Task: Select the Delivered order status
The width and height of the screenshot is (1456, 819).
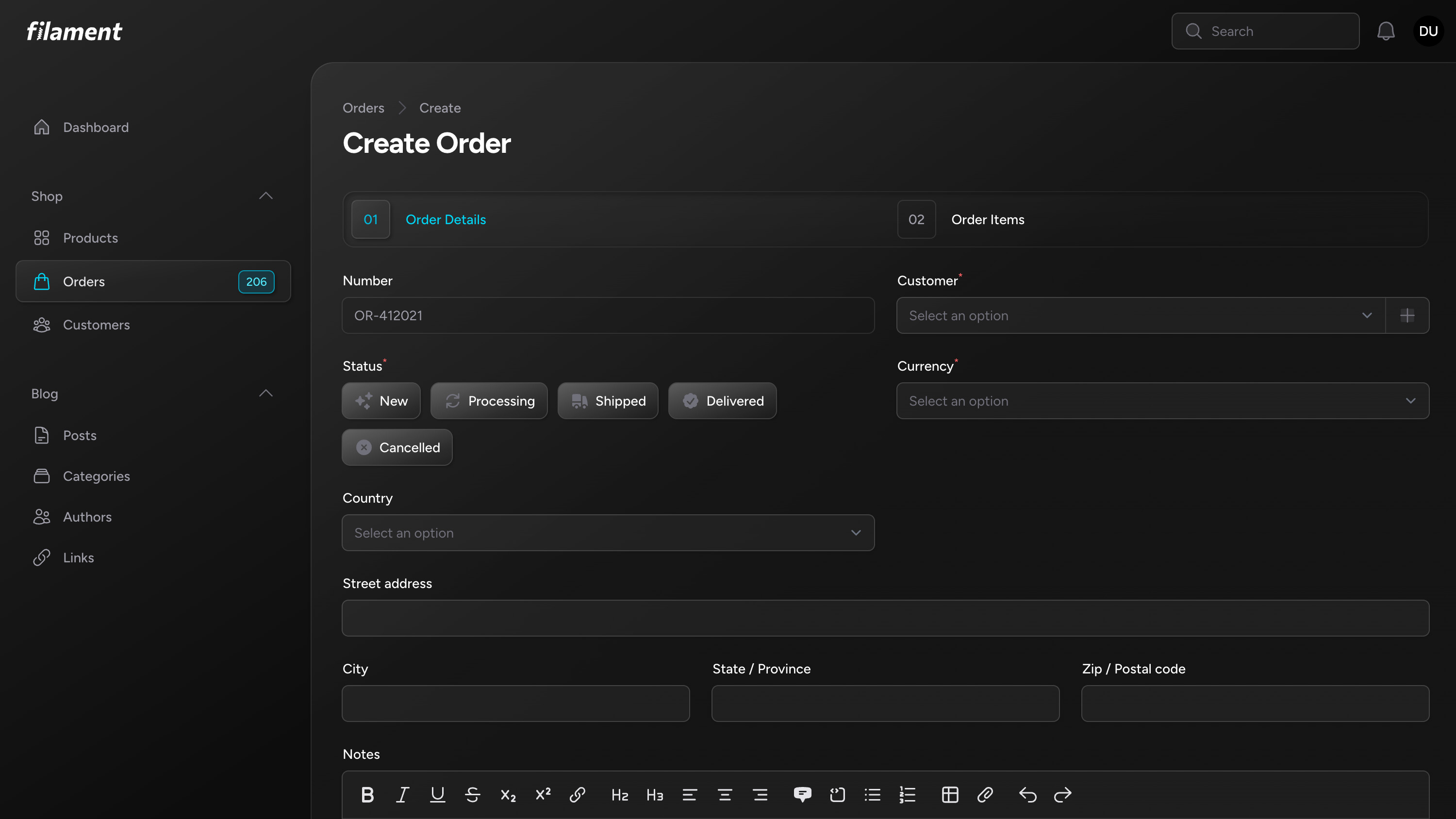Action: [x=722, y=401]
